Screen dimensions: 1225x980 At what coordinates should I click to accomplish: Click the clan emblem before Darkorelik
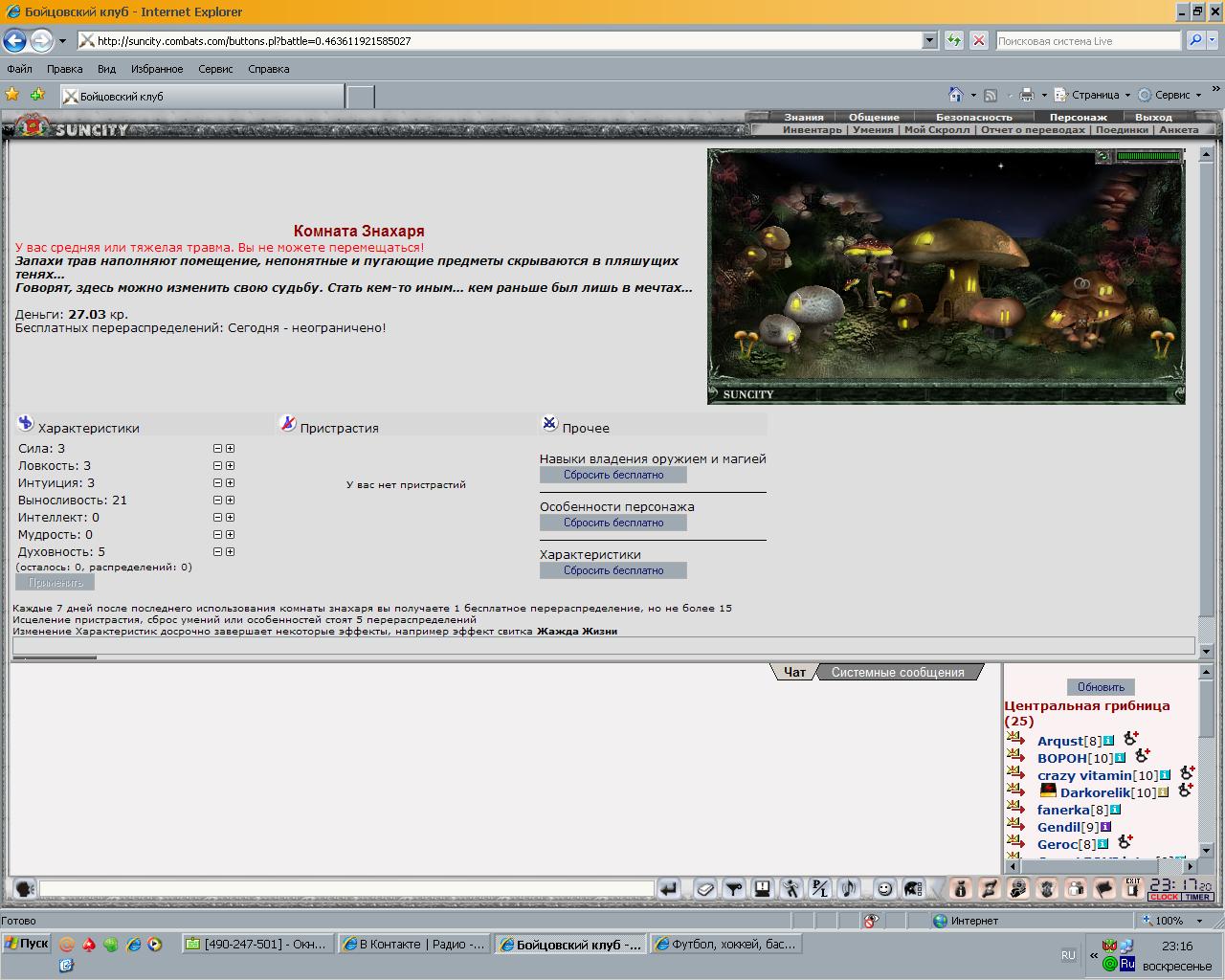coord(1048,791)
